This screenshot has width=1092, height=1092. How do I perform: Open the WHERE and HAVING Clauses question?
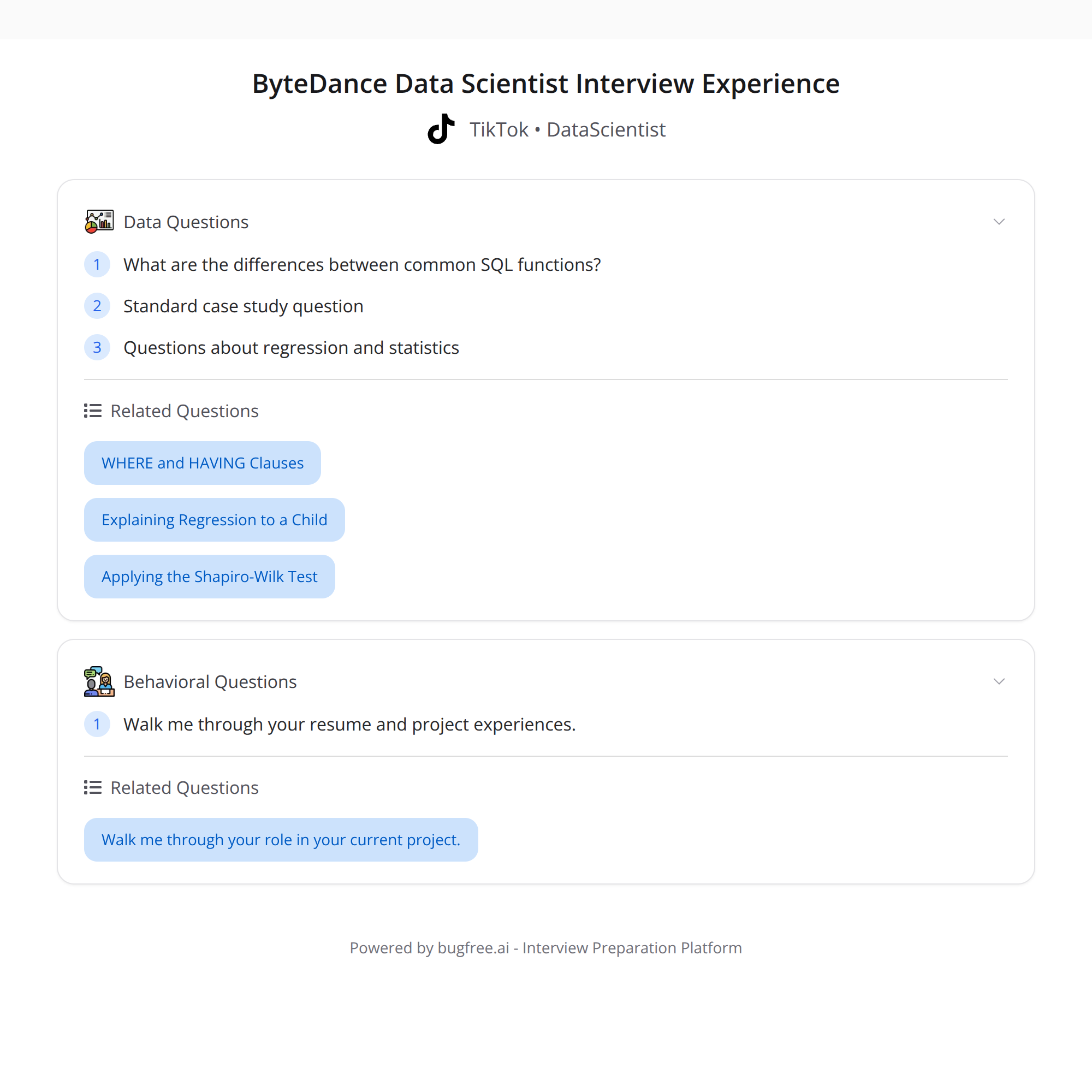pos(203,463)
